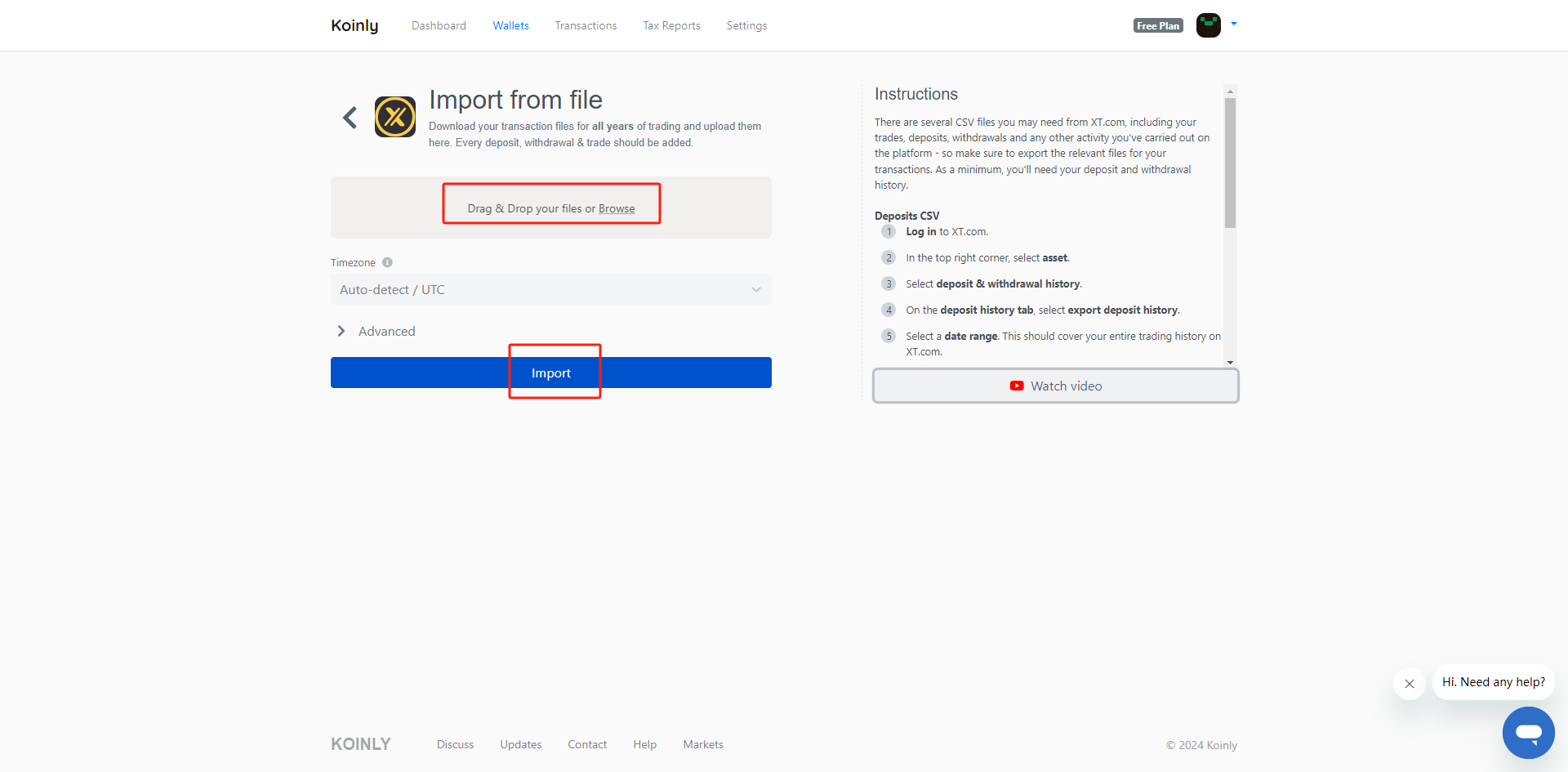Image resolution: width=1568 pixels, height=772 pixels.
Task: Click the Browse files link
Action: [617, 208]
